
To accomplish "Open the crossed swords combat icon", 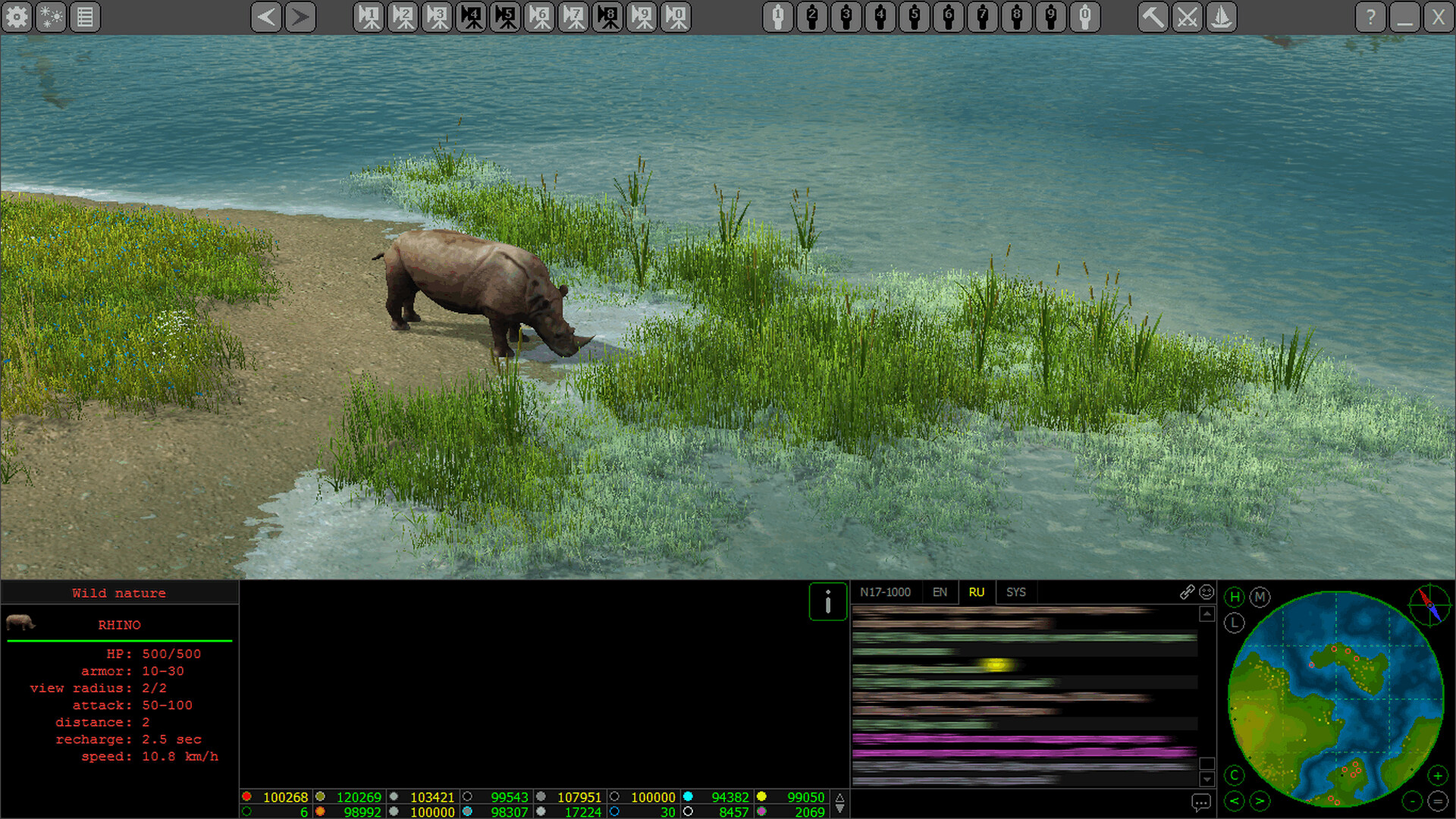I will pyautogui.click(x=1187, y=17).
